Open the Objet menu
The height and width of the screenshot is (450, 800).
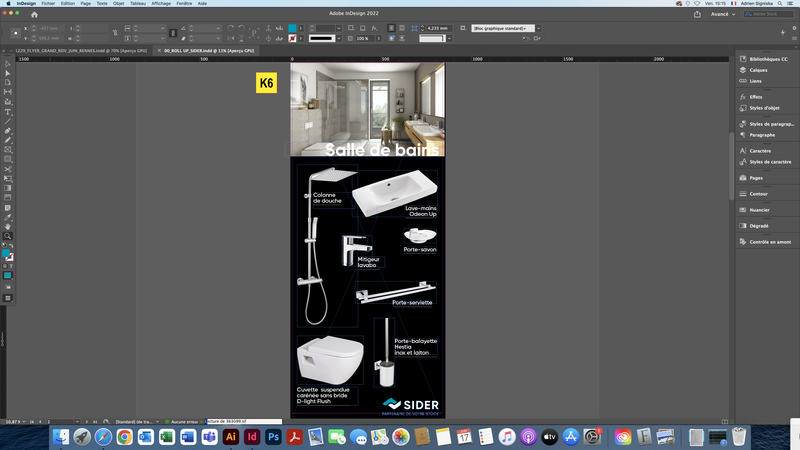[x=118, y=4]
